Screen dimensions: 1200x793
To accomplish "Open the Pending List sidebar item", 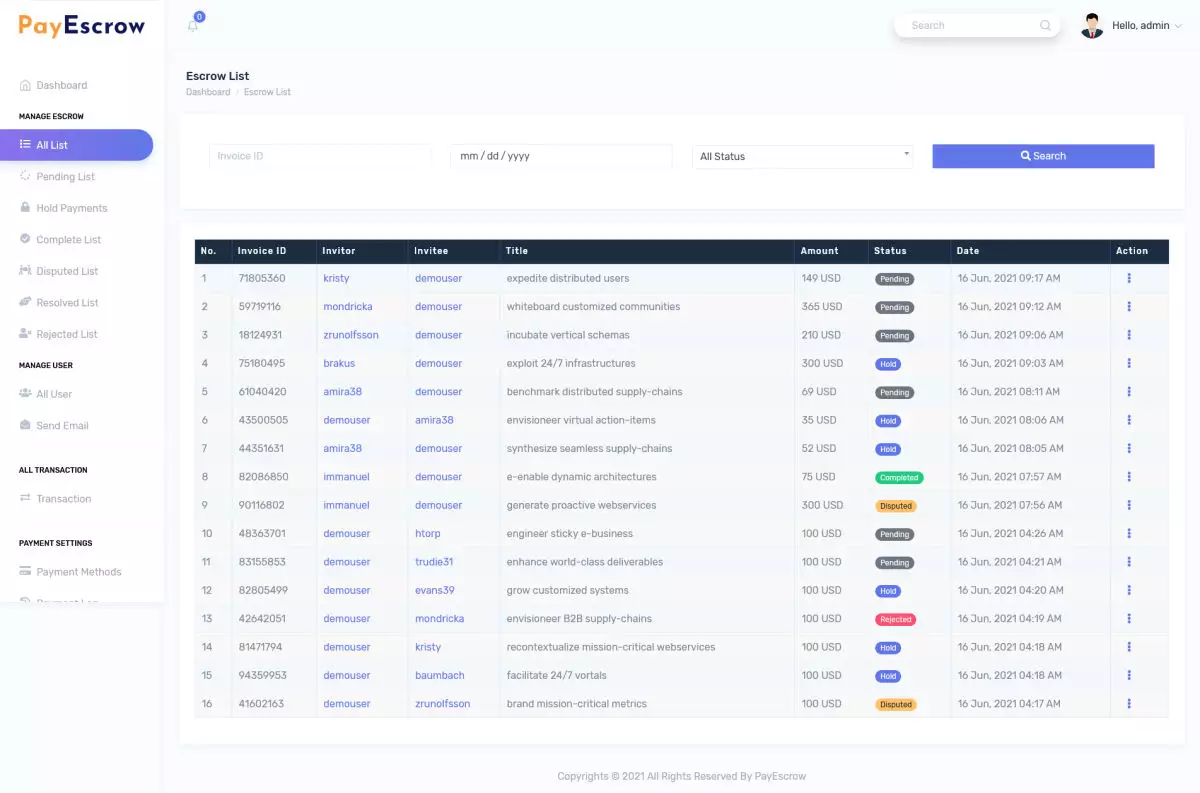I will 65,177.
